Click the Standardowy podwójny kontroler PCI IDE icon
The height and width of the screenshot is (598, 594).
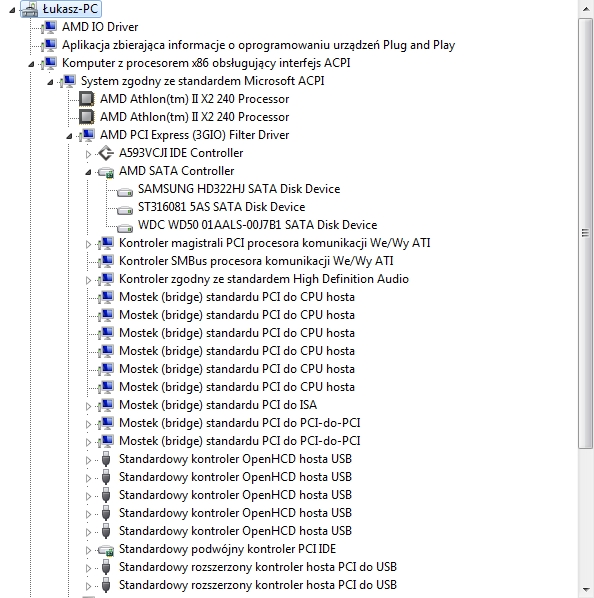click(106, 550)
